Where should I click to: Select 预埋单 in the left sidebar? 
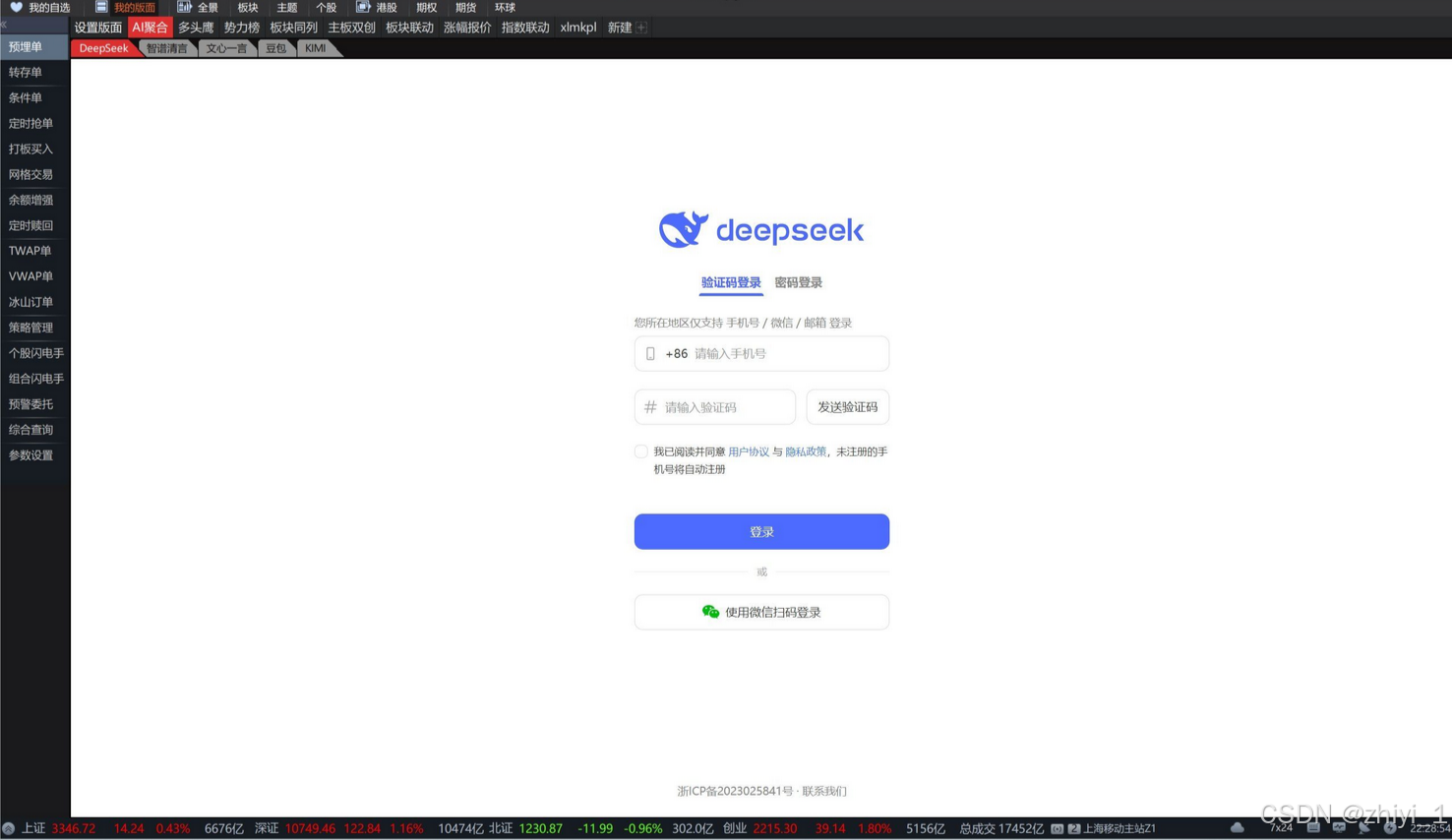34,46
